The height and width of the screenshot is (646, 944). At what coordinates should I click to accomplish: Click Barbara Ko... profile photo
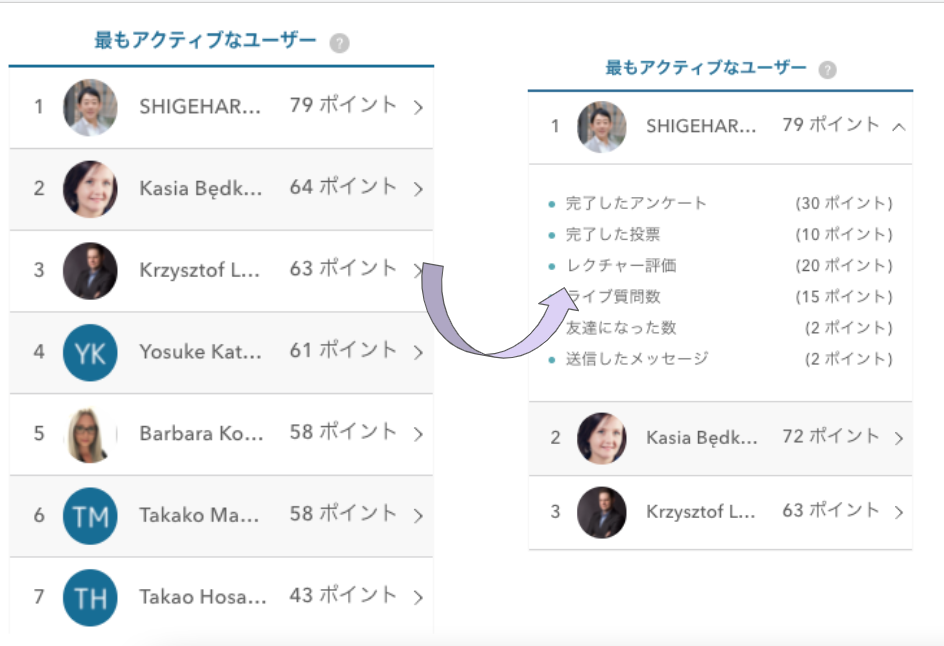(90, 434)
